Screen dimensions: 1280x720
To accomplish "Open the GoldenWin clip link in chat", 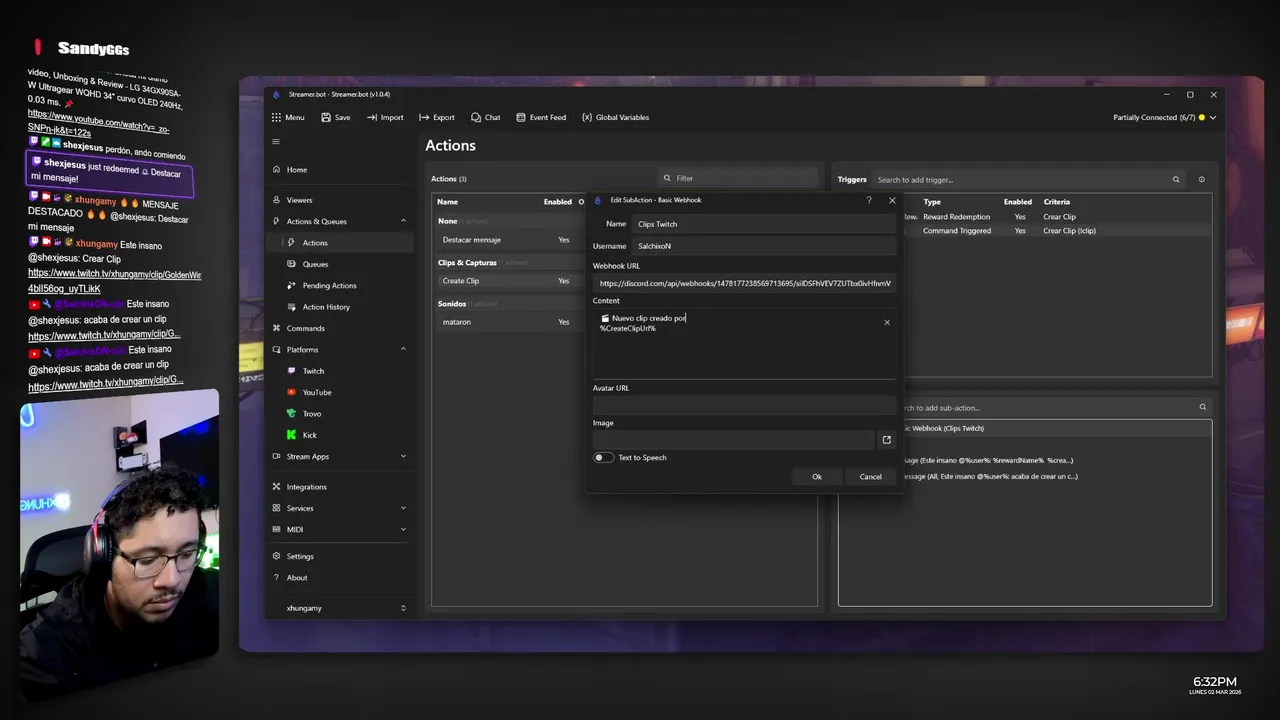I will (113, 280).
